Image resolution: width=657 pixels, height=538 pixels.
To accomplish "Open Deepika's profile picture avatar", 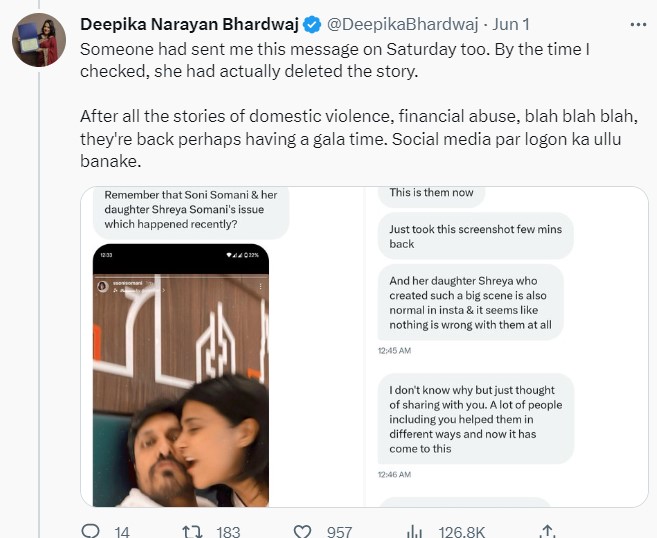I will click(38, 40).
